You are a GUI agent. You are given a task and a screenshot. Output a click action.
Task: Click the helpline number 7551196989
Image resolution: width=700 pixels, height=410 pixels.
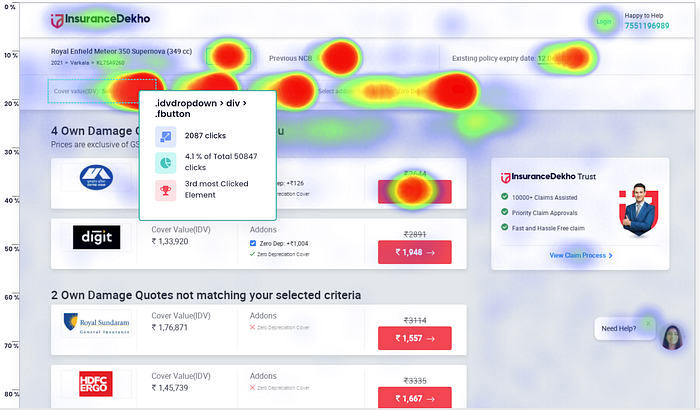[646, 26]
